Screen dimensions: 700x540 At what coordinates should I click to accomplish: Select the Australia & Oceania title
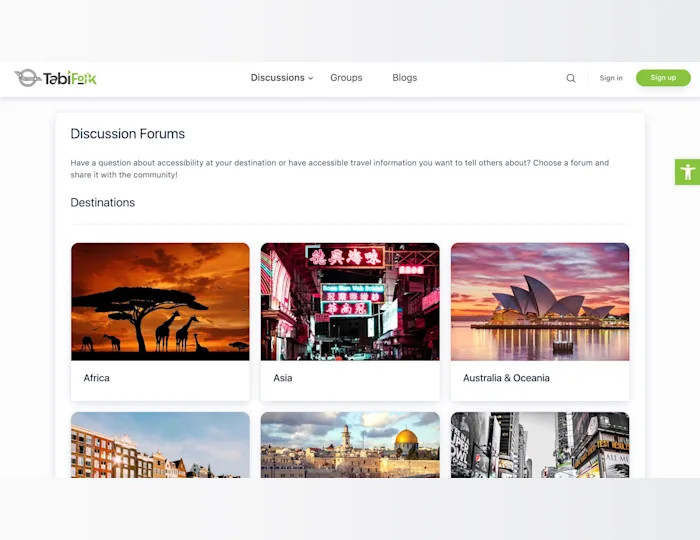506,378
